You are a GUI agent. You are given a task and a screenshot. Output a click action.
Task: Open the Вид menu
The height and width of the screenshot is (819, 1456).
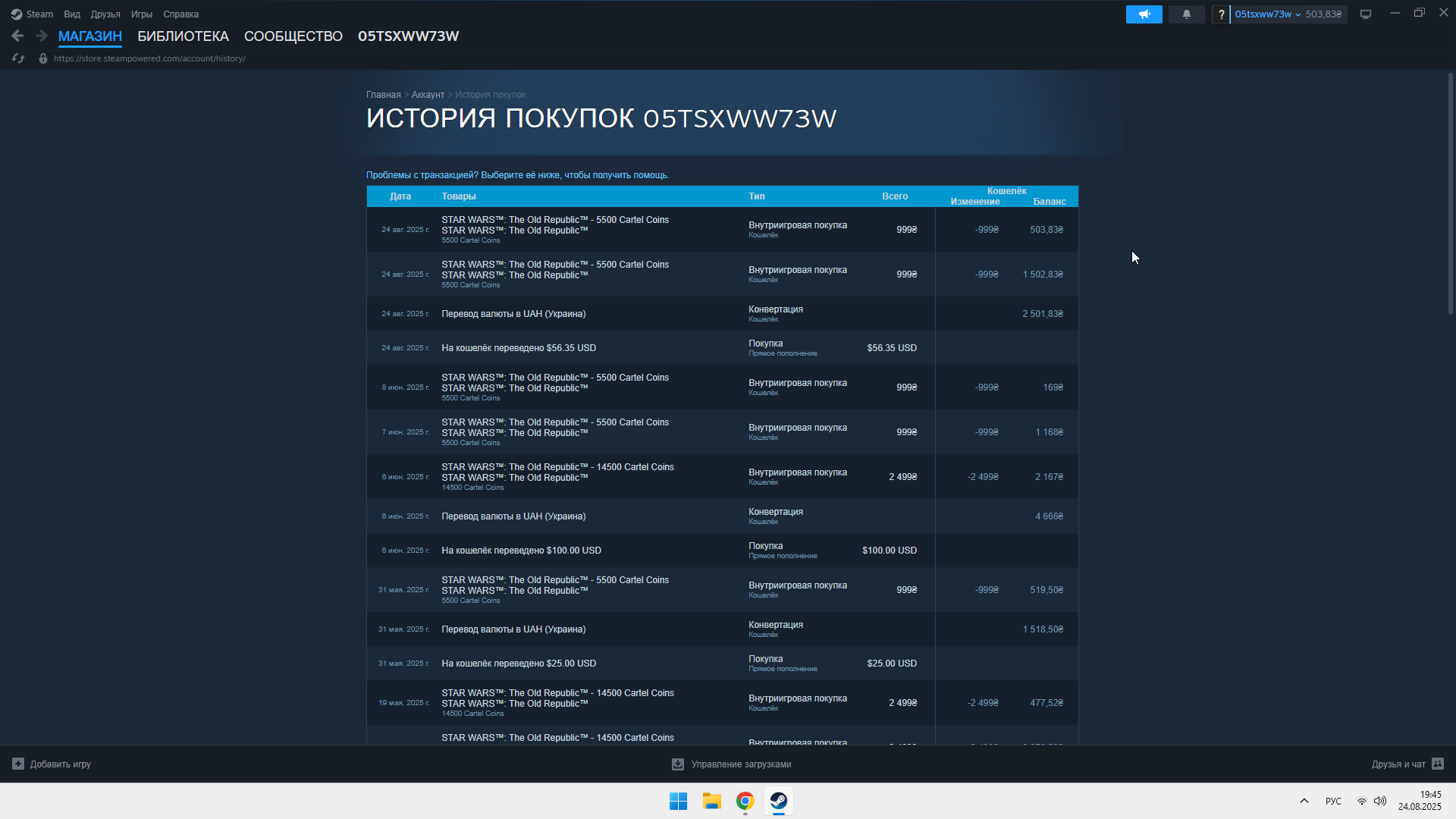pos(72,14)
